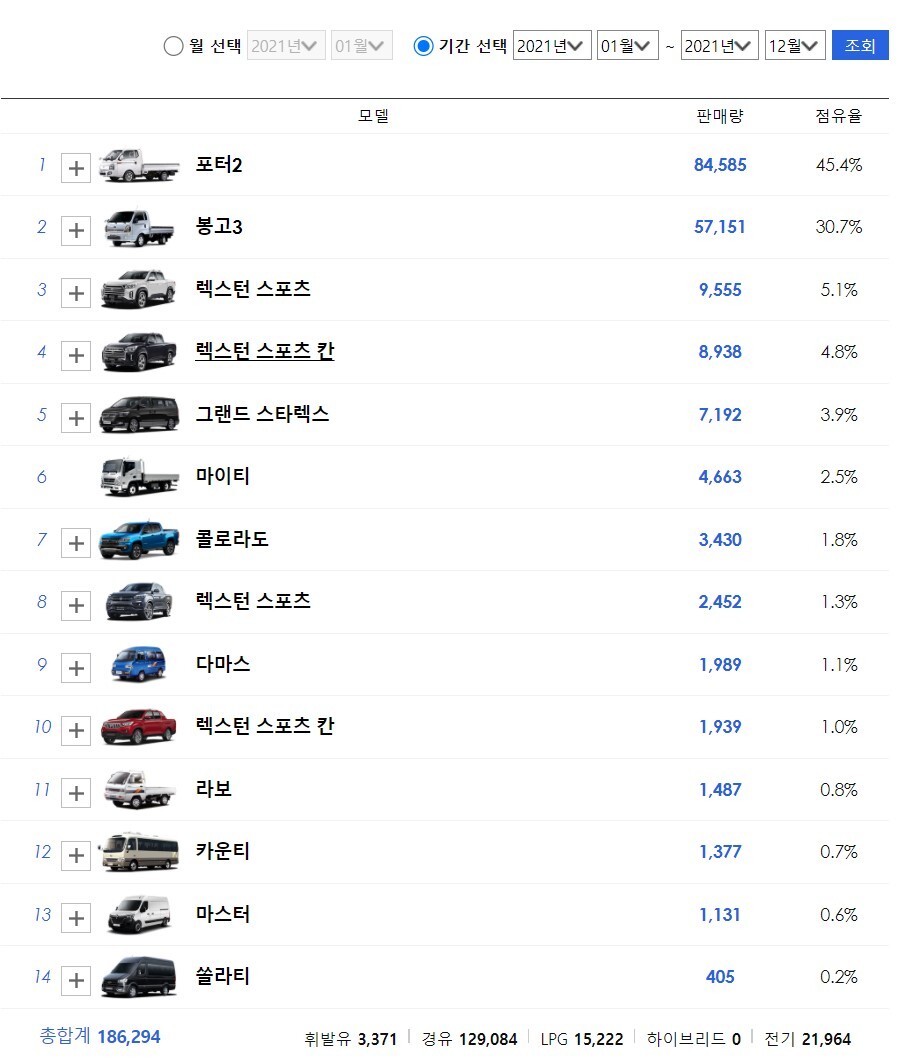Click the 전기 21,964 fuel total

pyautogui.click(x=808, y=1039)
